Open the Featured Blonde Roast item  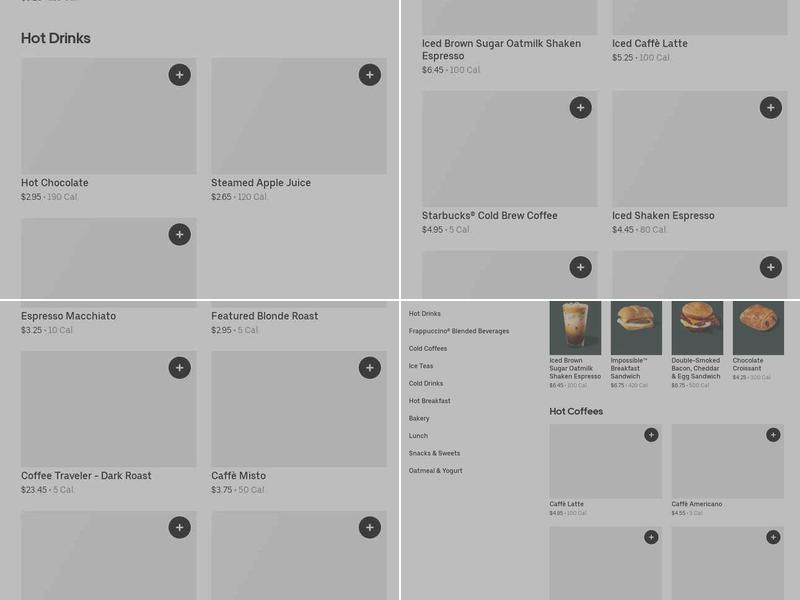[x=265, y=316]
